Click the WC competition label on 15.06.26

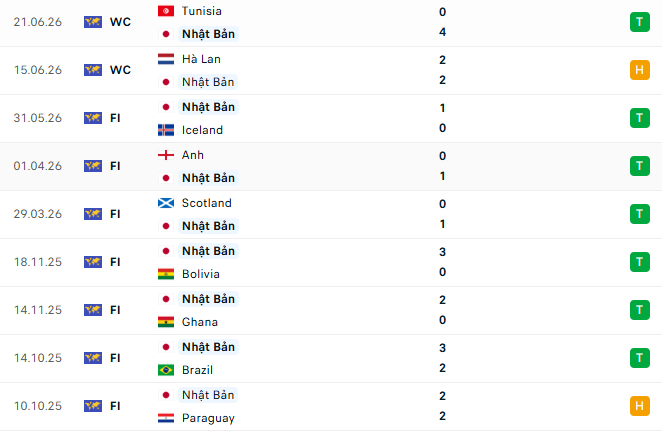(x=120, y=70)
